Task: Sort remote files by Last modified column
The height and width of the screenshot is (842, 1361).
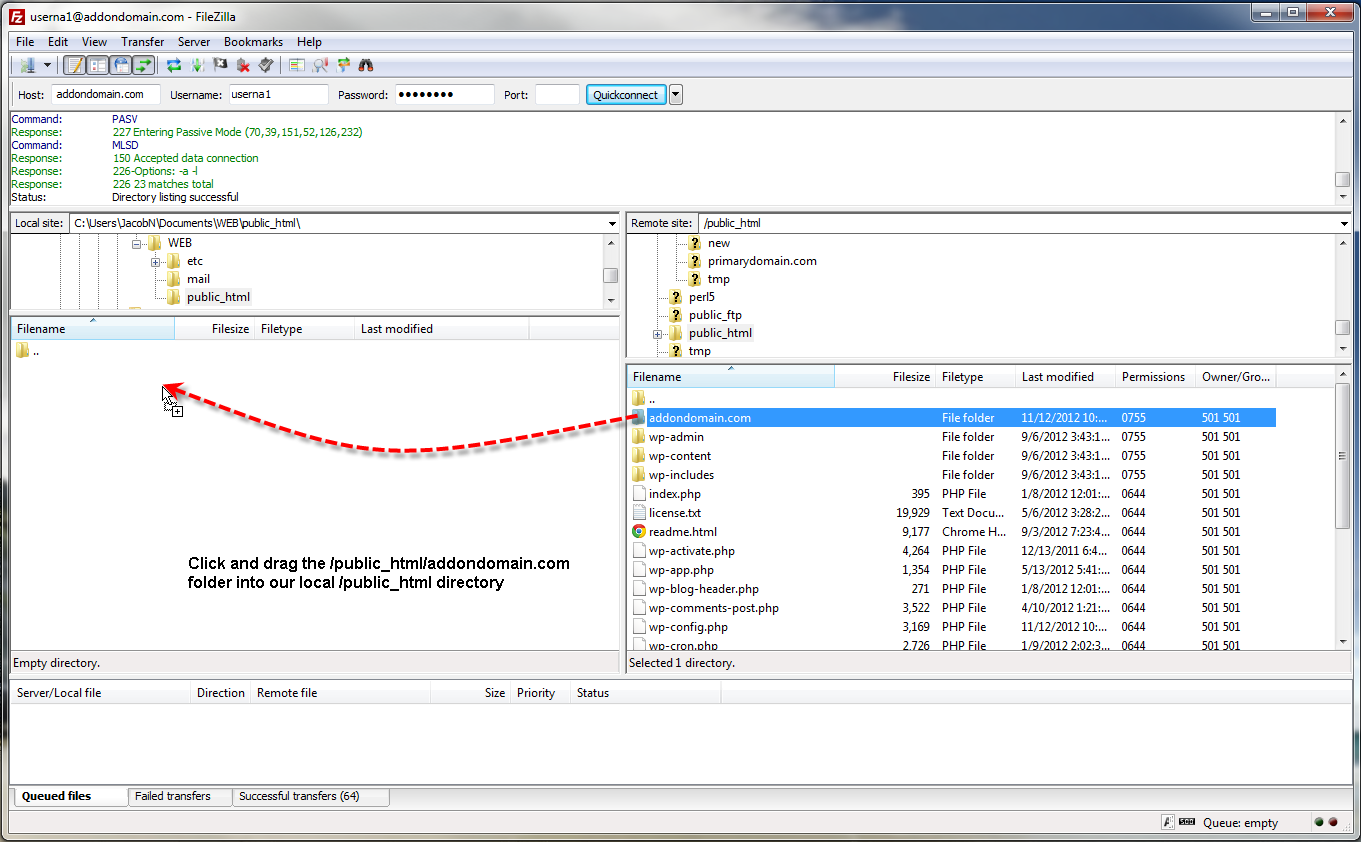Action: click(1057, 377)
